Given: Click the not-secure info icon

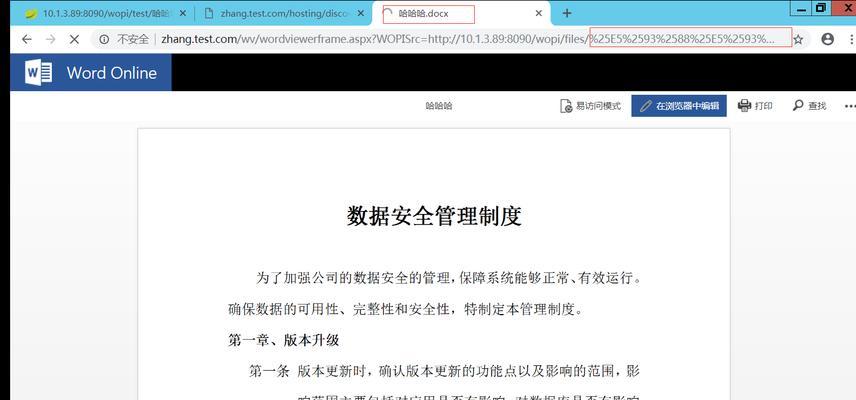Looking at the screenshot, I should pos(104,39).
